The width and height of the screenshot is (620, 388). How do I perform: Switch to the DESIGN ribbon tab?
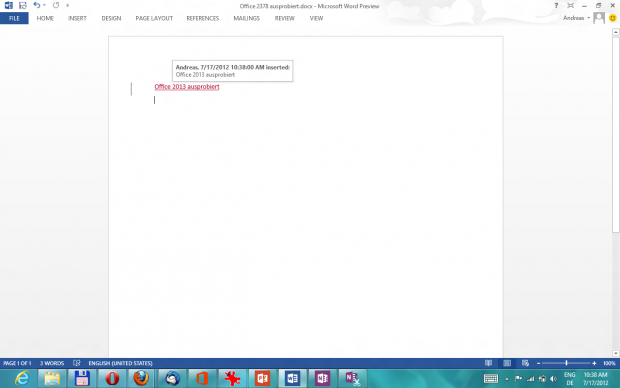tap(111, 18)
